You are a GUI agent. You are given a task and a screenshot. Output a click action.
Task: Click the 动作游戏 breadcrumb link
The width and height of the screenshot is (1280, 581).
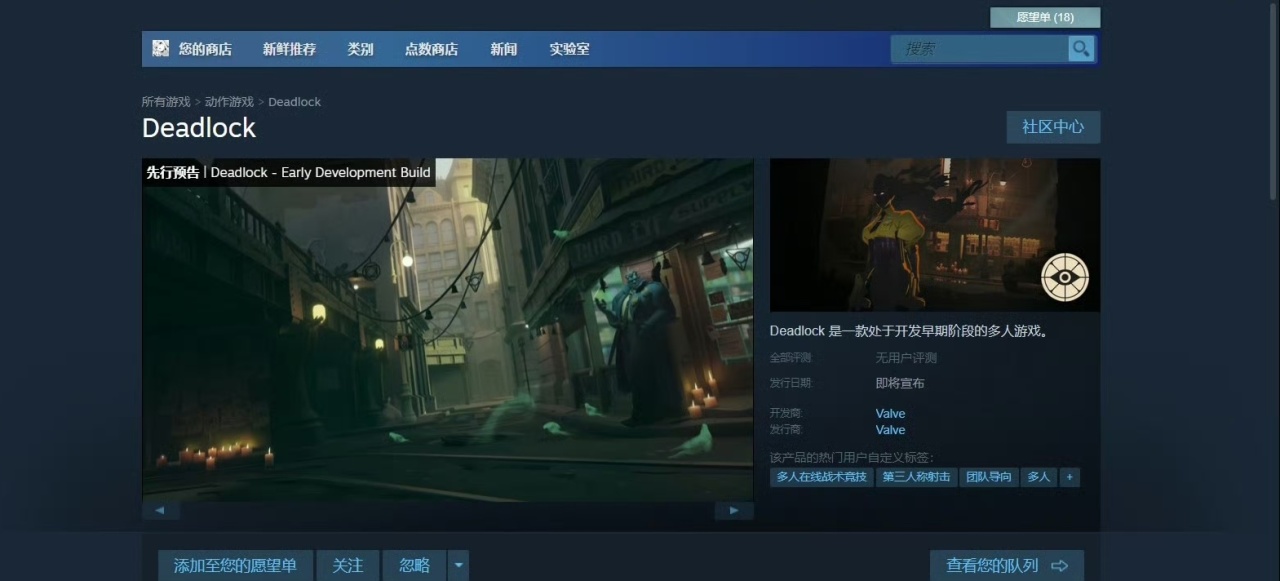click(229, 102)
